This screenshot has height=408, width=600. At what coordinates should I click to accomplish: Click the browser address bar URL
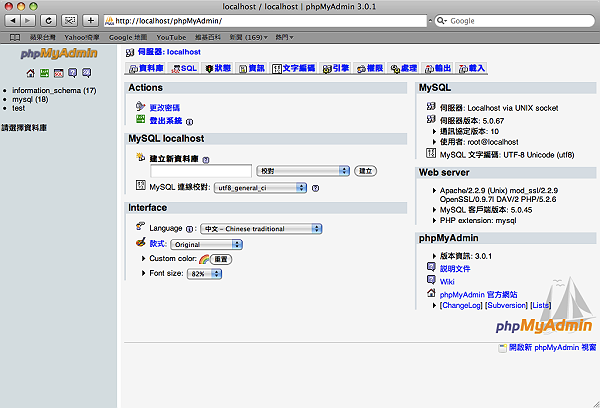pos(266,21)
